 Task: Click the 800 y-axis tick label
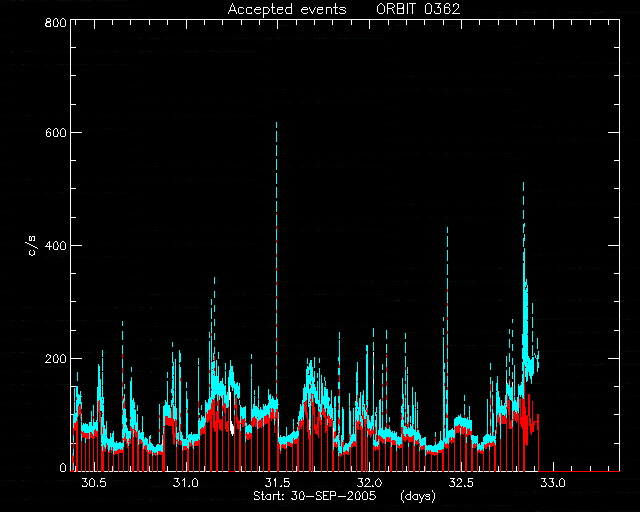coord(55,22)
